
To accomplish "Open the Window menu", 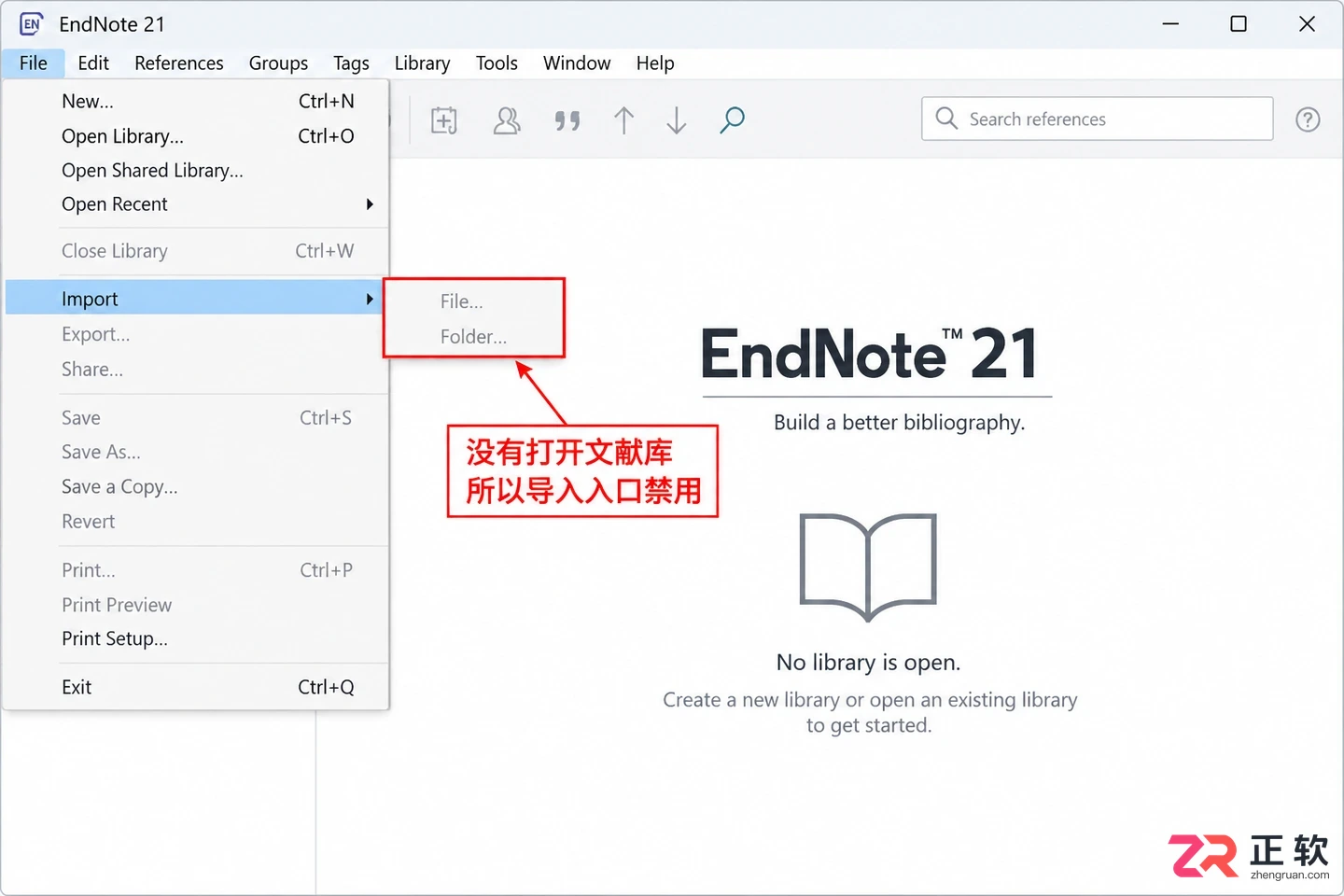I will [577, 63].
